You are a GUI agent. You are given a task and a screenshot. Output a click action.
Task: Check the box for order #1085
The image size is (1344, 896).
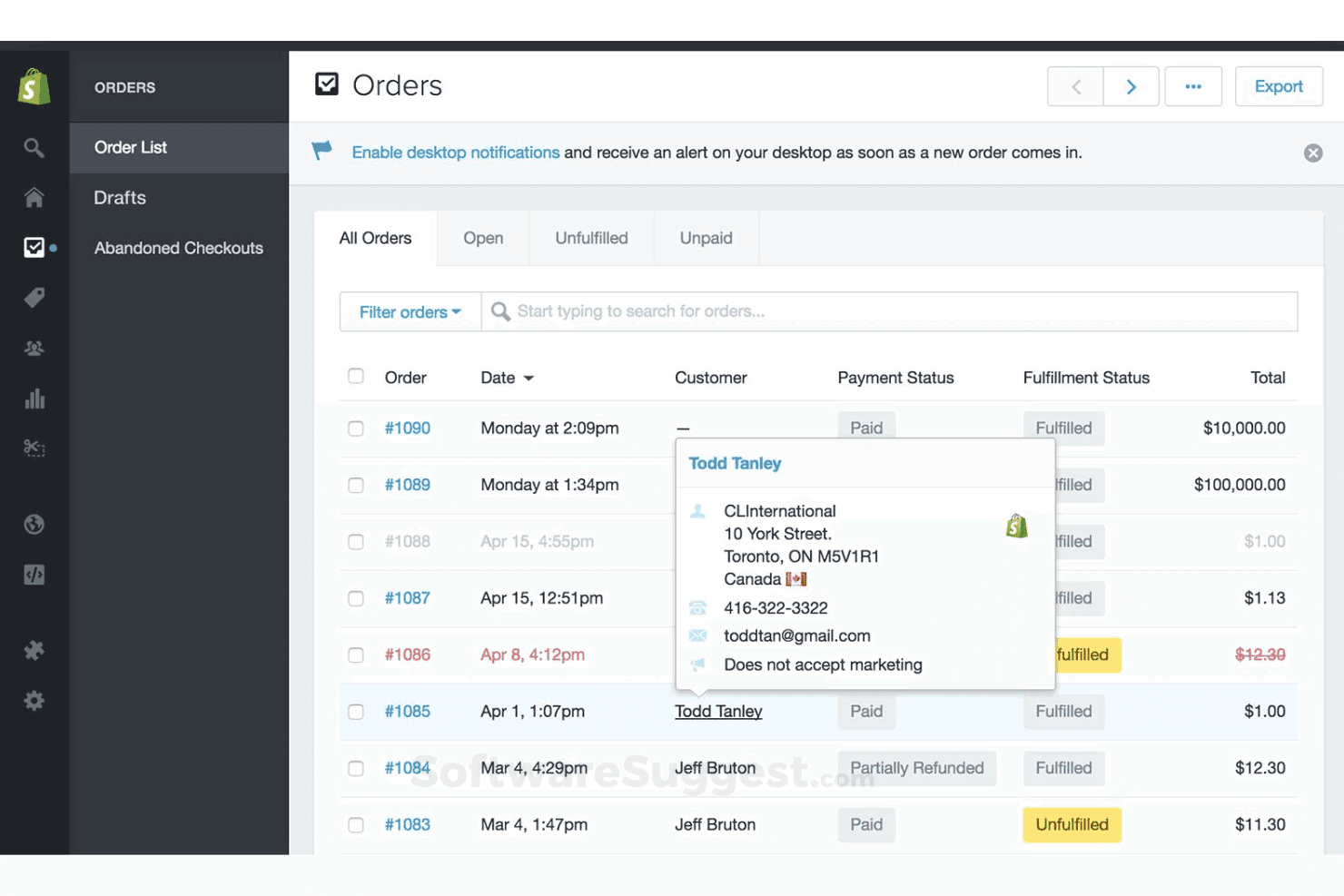click(x=356, y=712)
